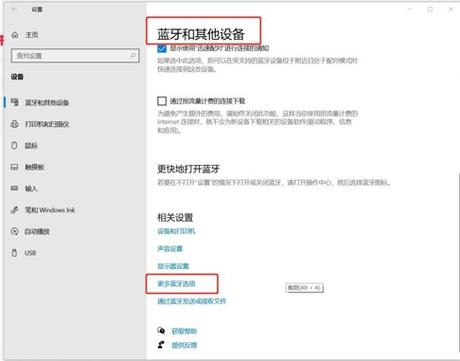Click the USB icon in sidebar
This screenshot has height=361, width=460.
click(x=14, y=253)
